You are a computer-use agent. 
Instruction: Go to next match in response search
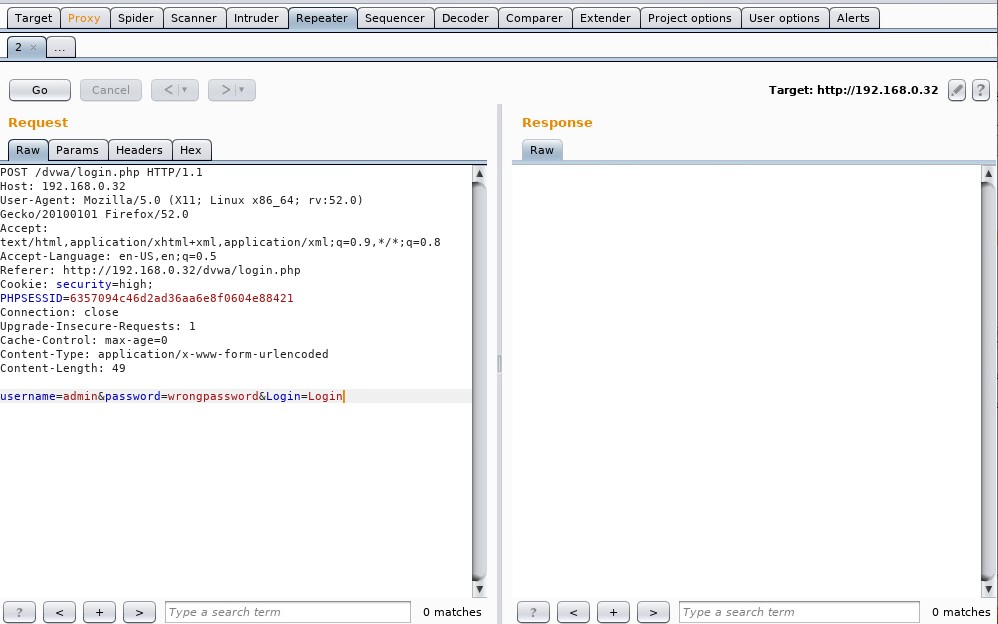click(x=653, y=612)
